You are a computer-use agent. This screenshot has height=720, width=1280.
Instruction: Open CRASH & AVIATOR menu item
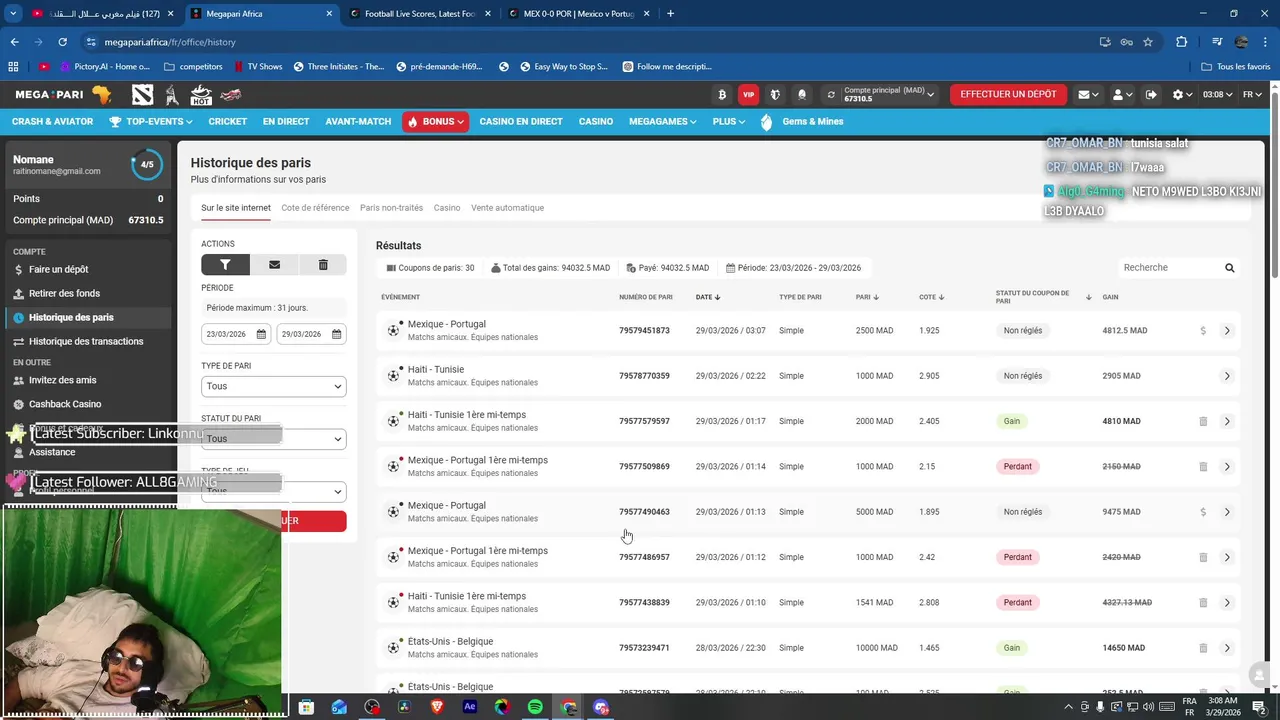[52, 122]
